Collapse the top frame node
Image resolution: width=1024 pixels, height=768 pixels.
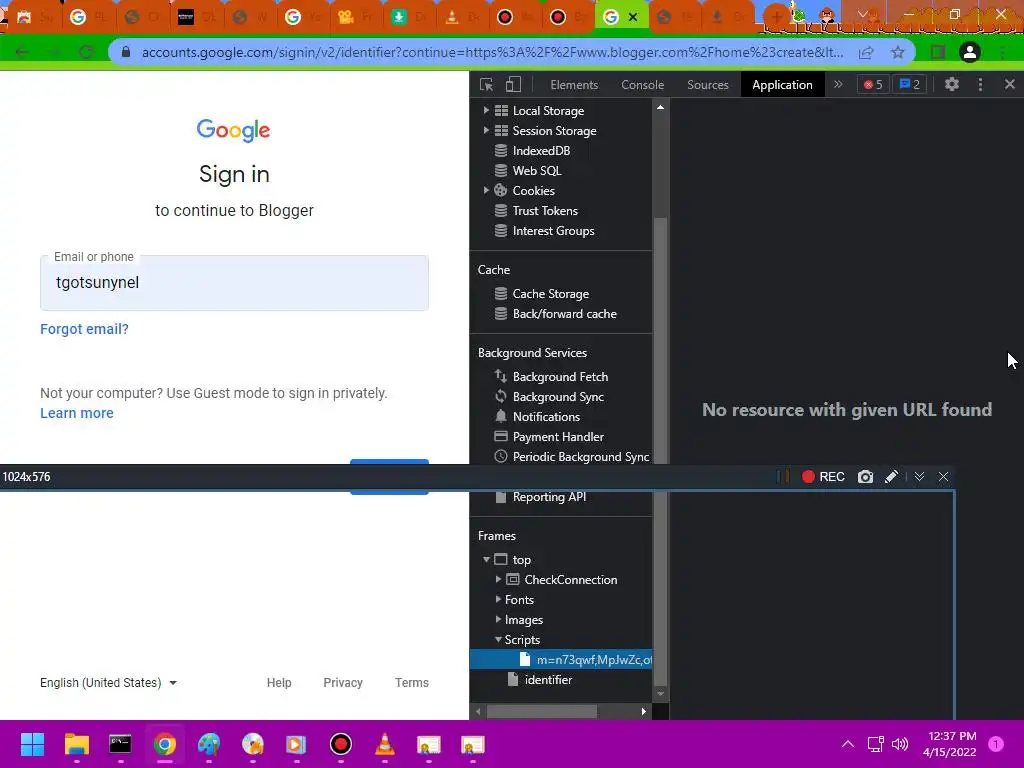point(486,560)
